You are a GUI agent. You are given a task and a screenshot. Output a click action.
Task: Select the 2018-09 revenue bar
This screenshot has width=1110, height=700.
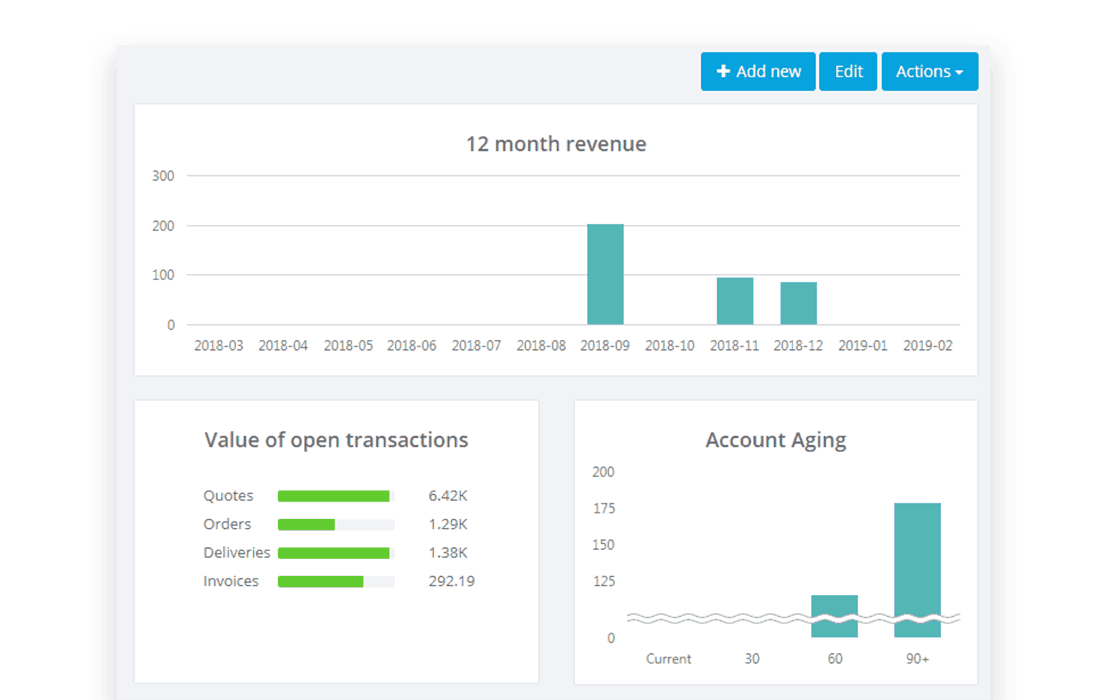click(605, 275)
